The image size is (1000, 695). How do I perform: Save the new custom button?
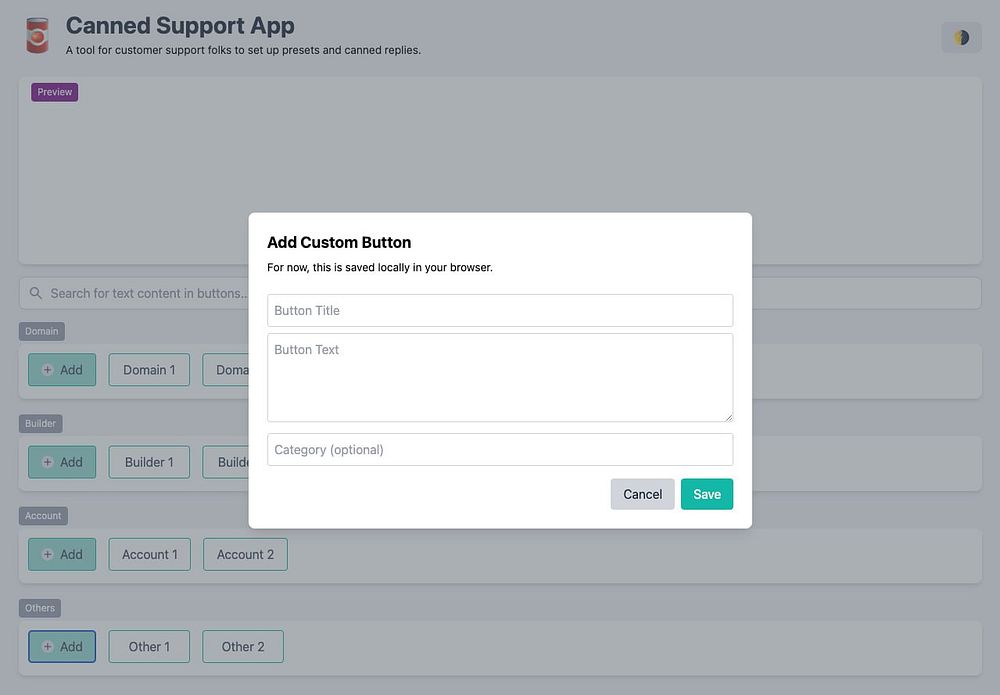tap(707, 494)
